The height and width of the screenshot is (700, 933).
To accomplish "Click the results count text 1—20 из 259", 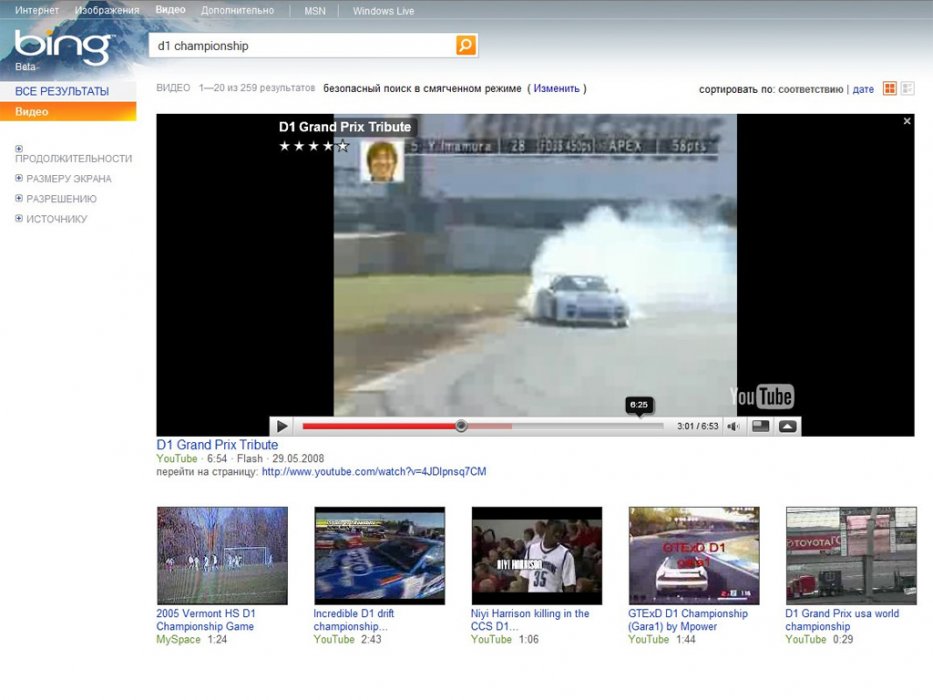I will tap(257, 88).
